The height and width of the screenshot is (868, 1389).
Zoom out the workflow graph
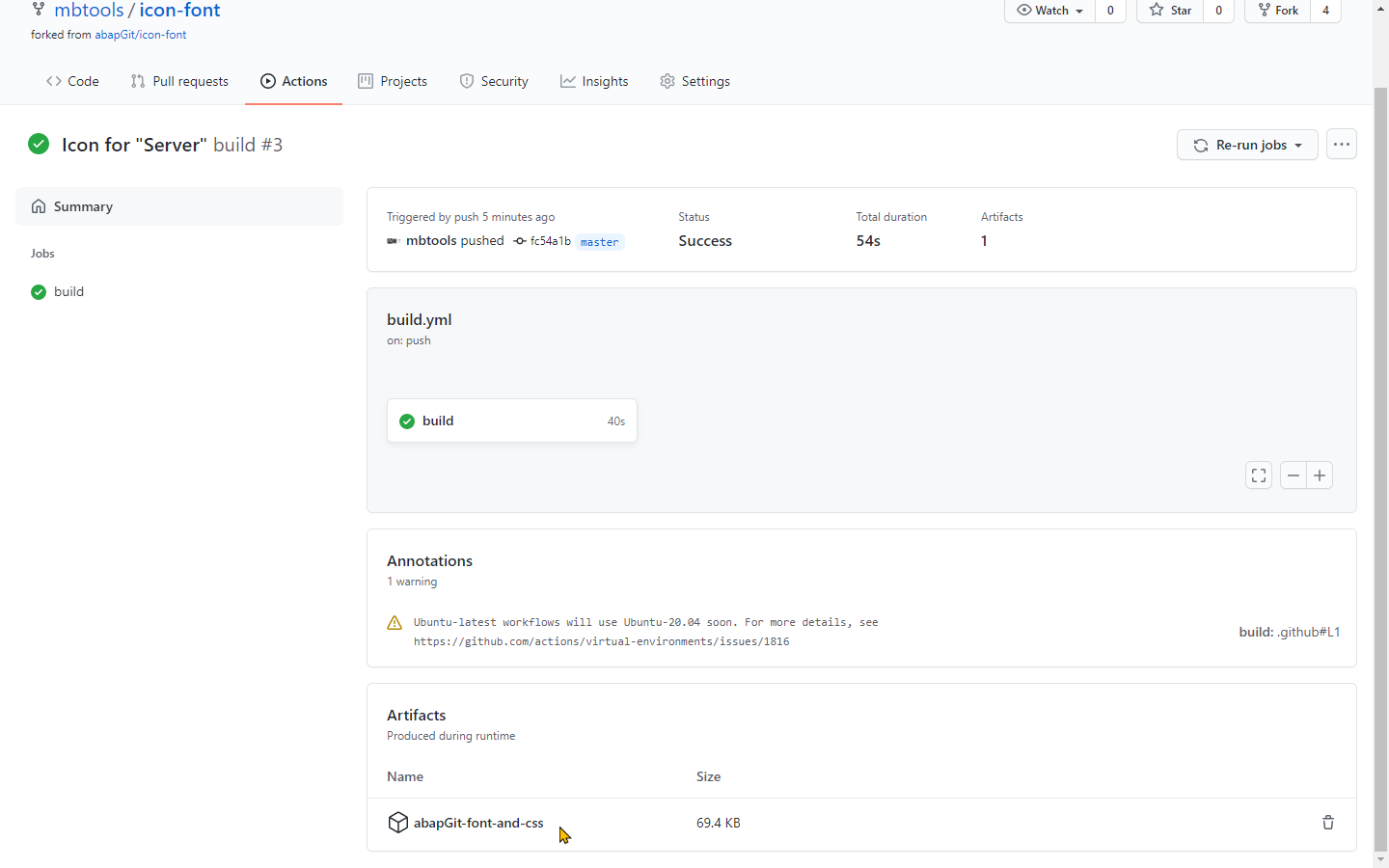coord(1294,475)
